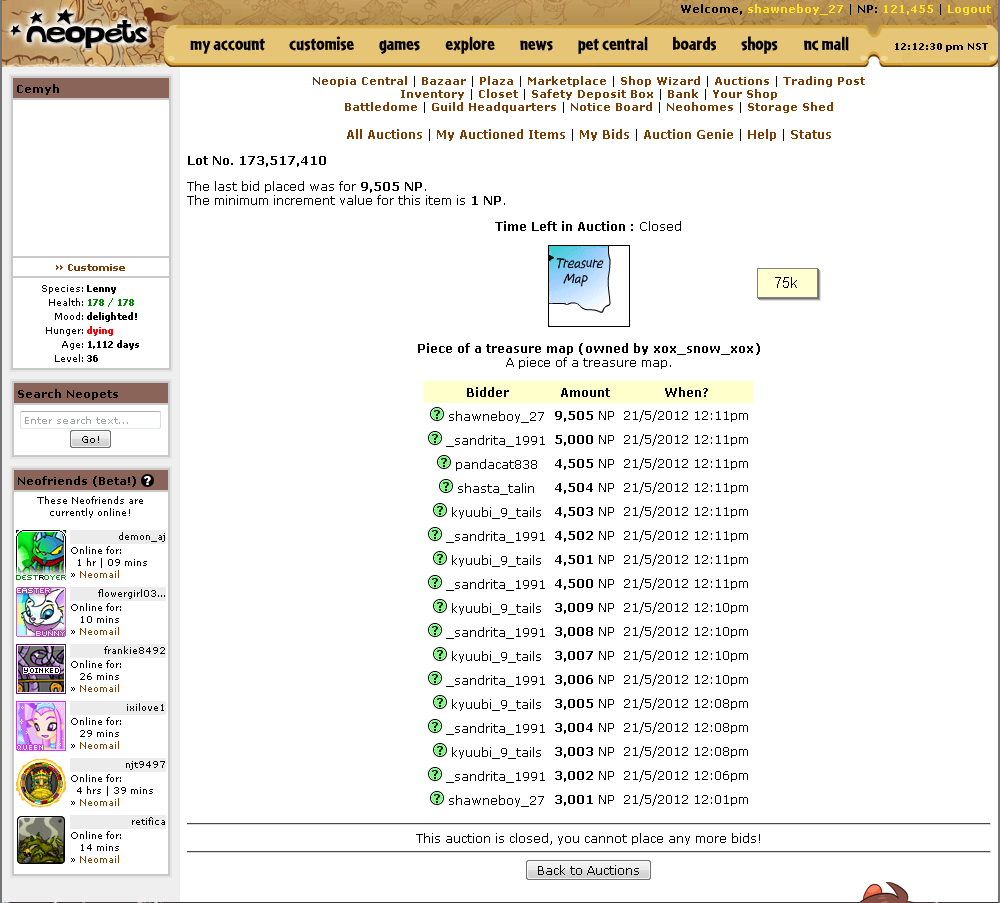Click the green icon beside the 3,003 NP bid
The height and width of the screenshot is (903, 1000).
(x=440, y=751)
